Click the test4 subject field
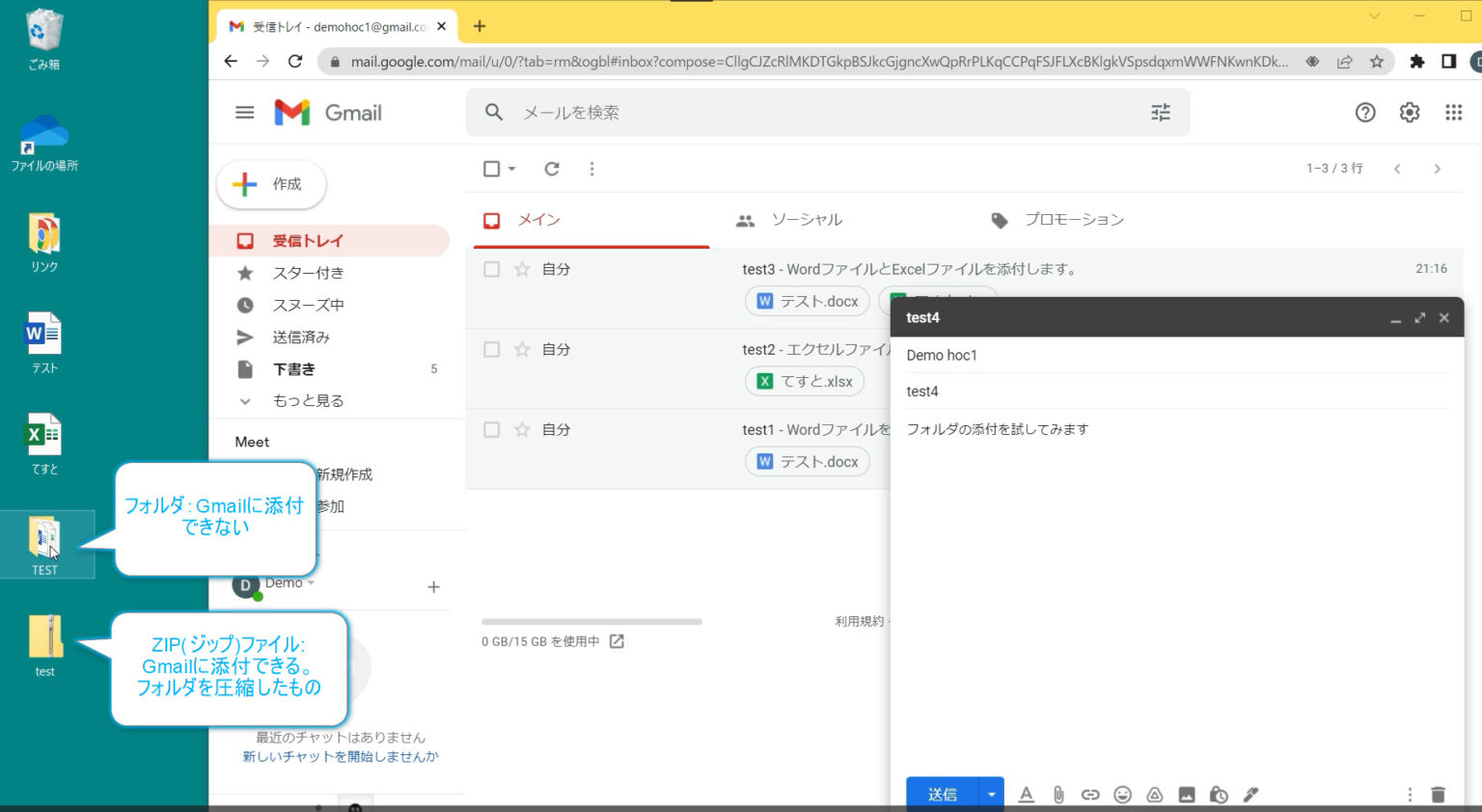 pos(1176,392)
